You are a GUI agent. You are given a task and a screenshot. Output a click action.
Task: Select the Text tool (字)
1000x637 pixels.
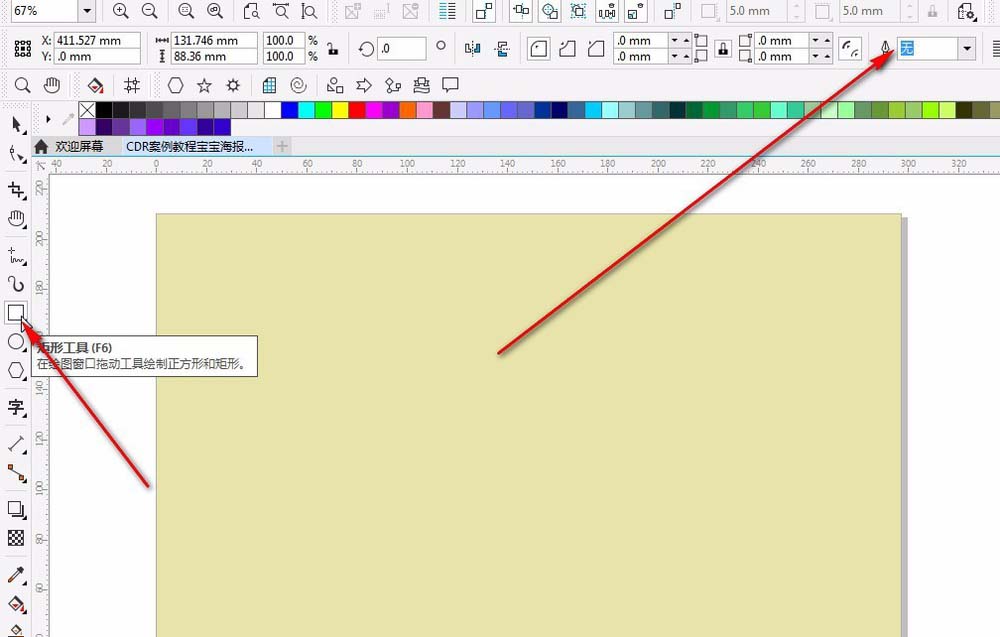point(16,407)
